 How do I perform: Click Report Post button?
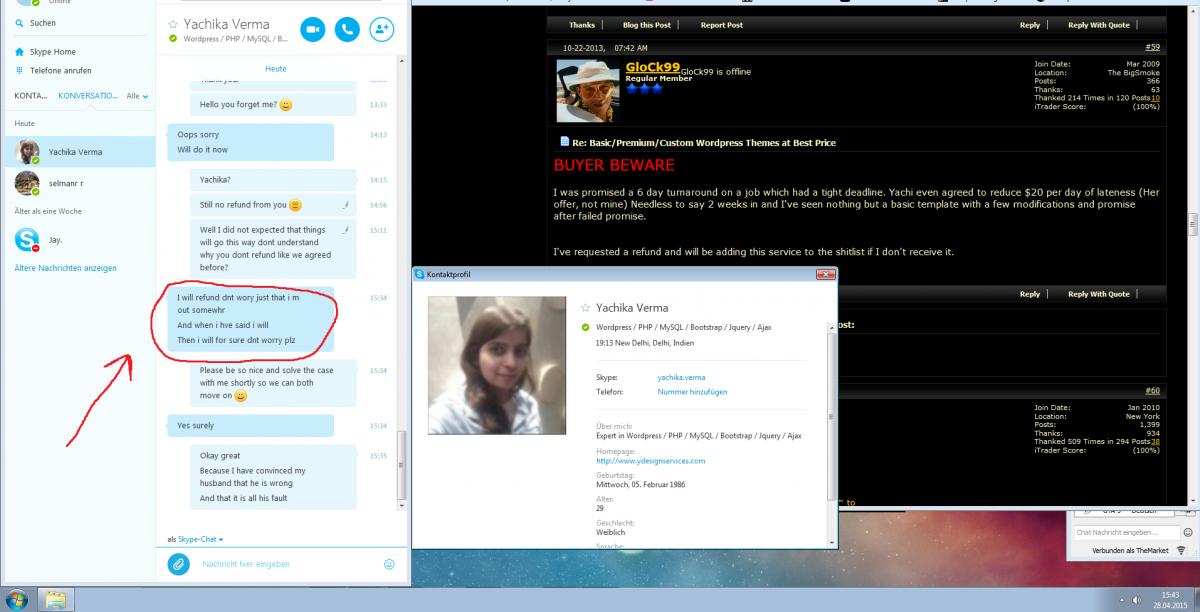click(721, 25)
